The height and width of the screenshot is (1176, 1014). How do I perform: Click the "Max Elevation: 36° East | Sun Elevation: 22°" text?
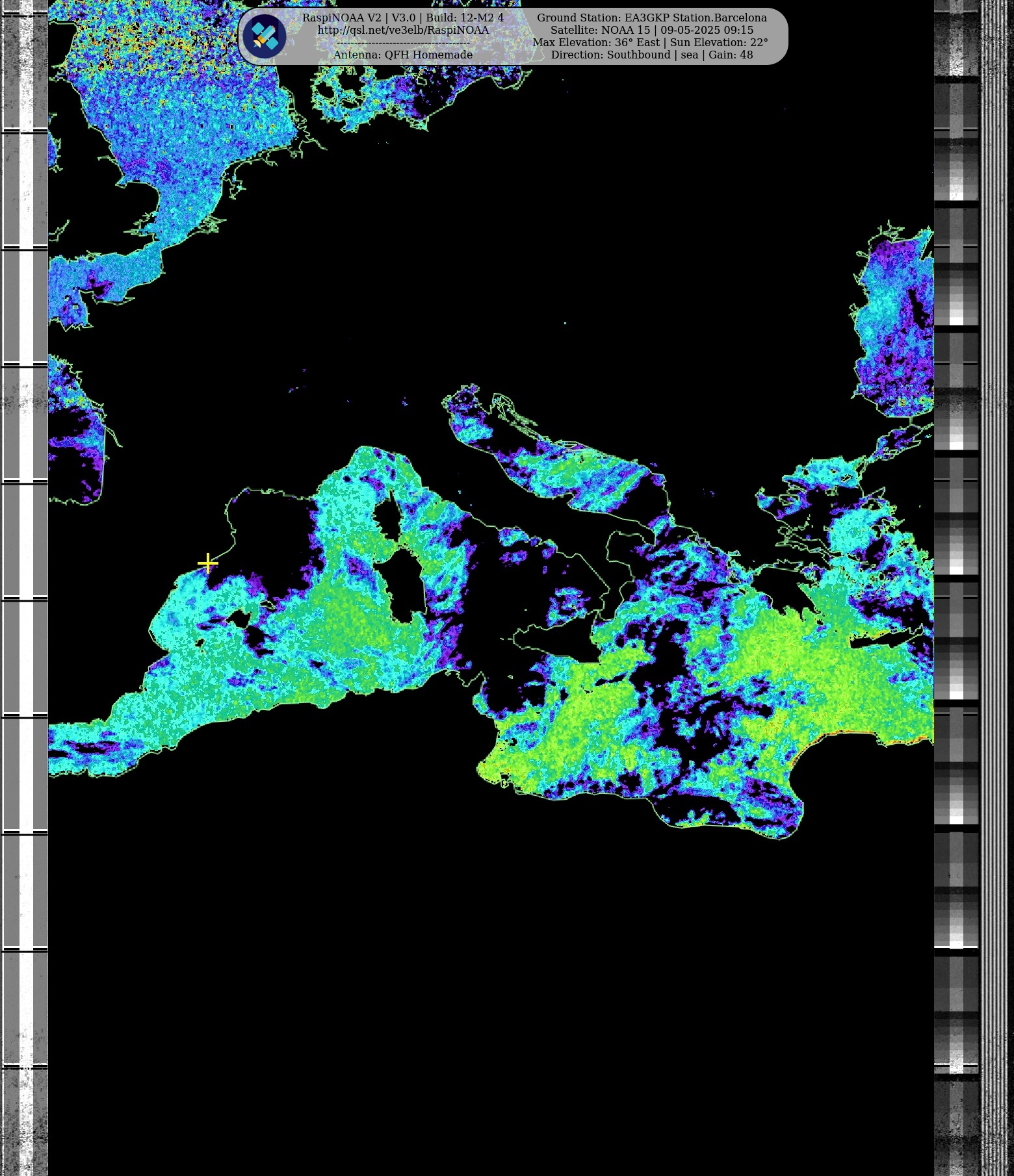[x=651, y=42]
